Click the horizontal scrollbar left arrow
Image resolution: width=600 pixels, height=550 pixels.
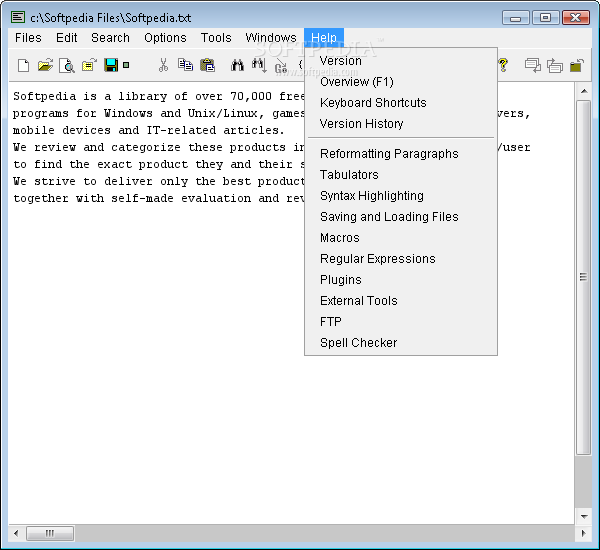16,534
